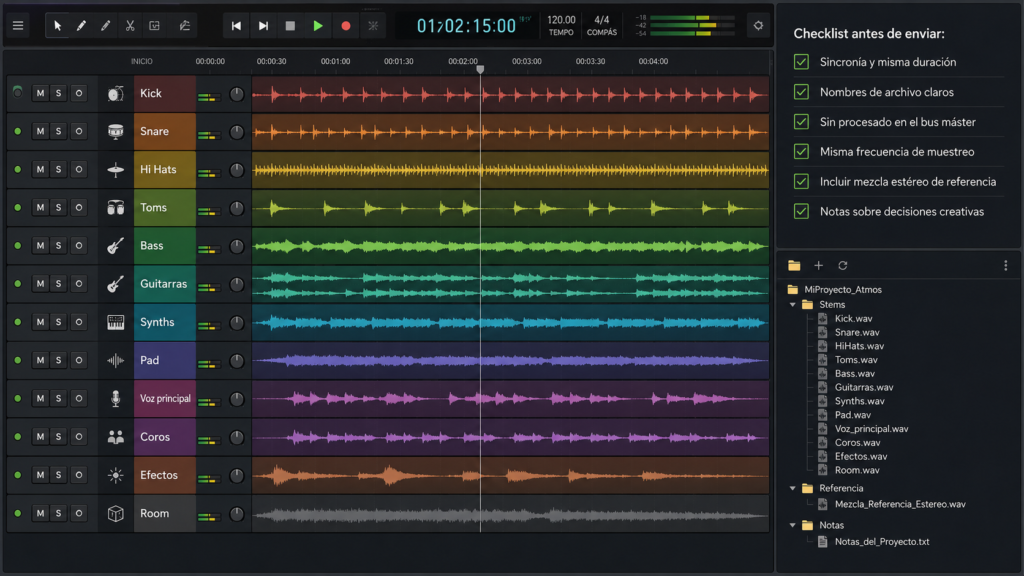Select Voz_principal.wav file
This screenshot has width=1024, height=576.
[x=871, y=429]
